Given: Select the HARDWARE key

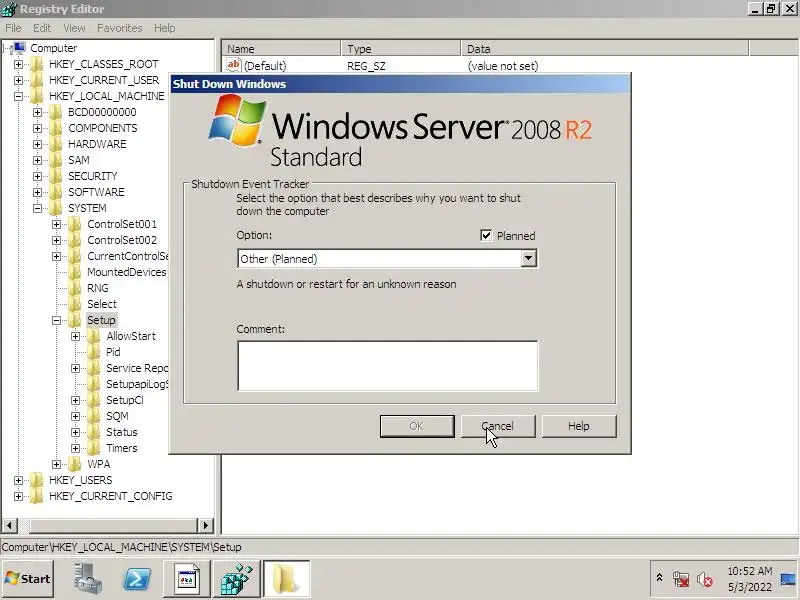Looking at the screenshot, I should pyautogui.click(x=97, y=144).
